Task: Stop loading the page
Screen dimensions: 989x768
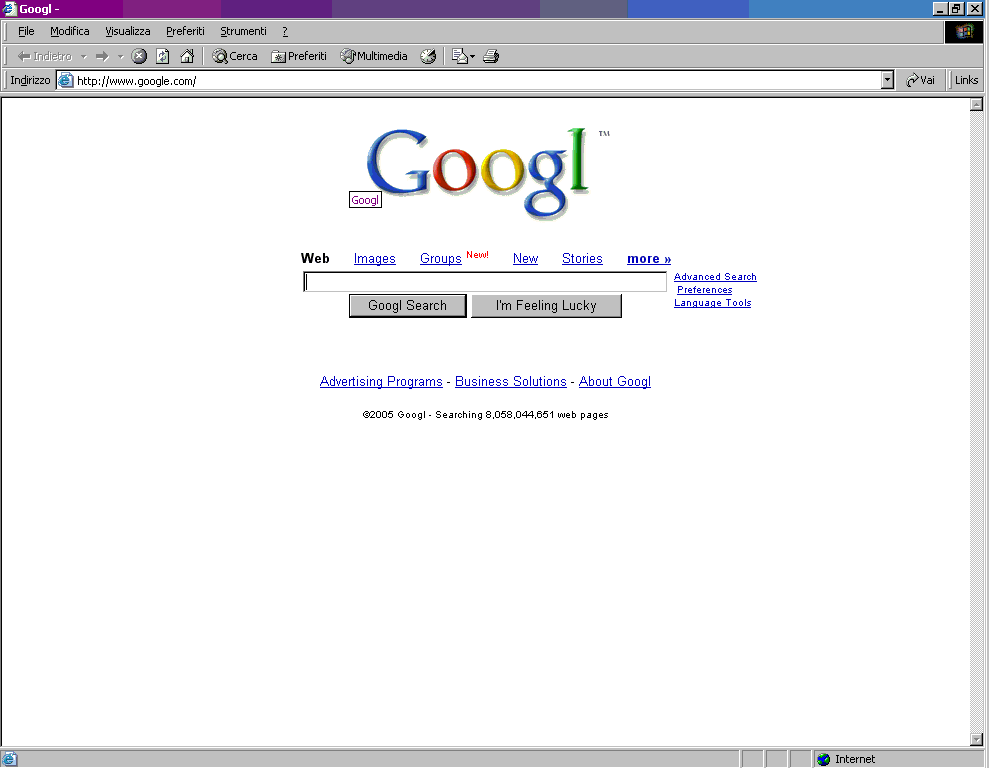Action: 139,56
